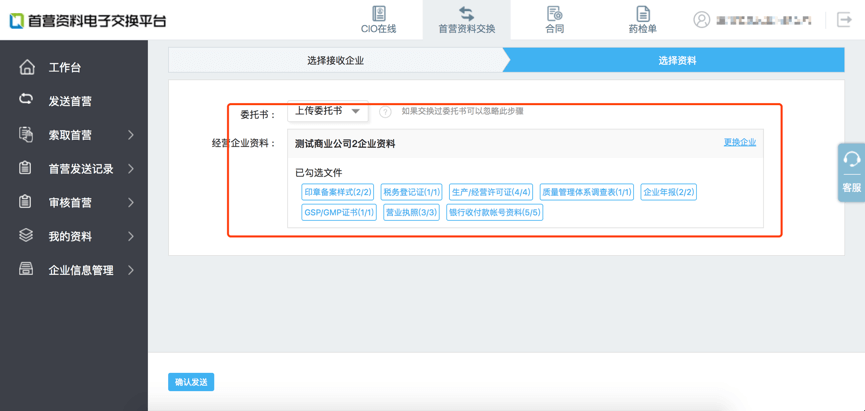The image size is (865, 411).
Task: Expand the 审核首营 chevron
Action: (x=131, y=202)
